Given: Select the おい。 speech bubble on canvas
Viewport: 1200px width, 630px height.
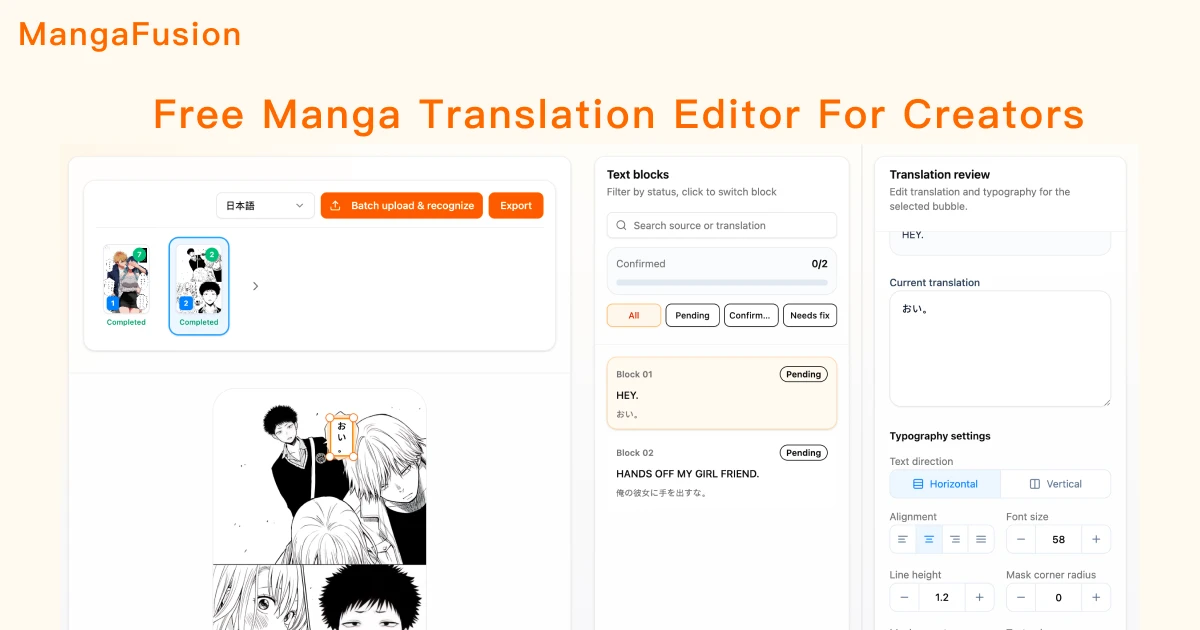Looking at the screenshot, I should click(340, 436).
